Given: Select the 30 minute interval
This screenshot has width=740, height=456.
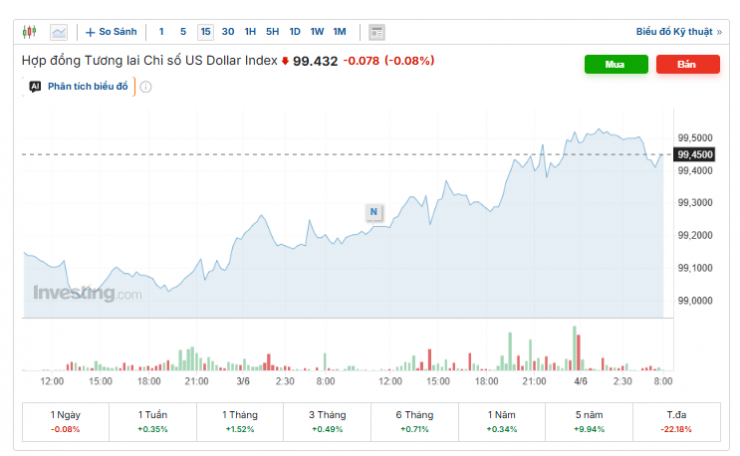Looking at the screenshot, I should [228, 32].
